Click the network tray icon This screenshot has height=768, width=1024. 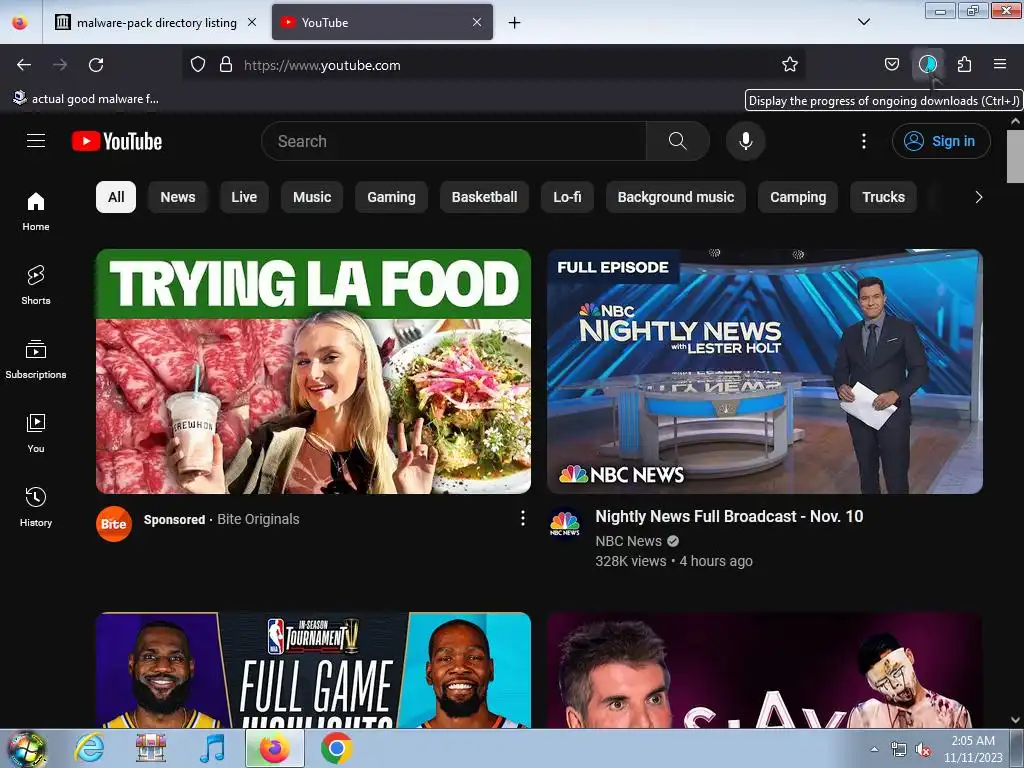coord(899,750)
